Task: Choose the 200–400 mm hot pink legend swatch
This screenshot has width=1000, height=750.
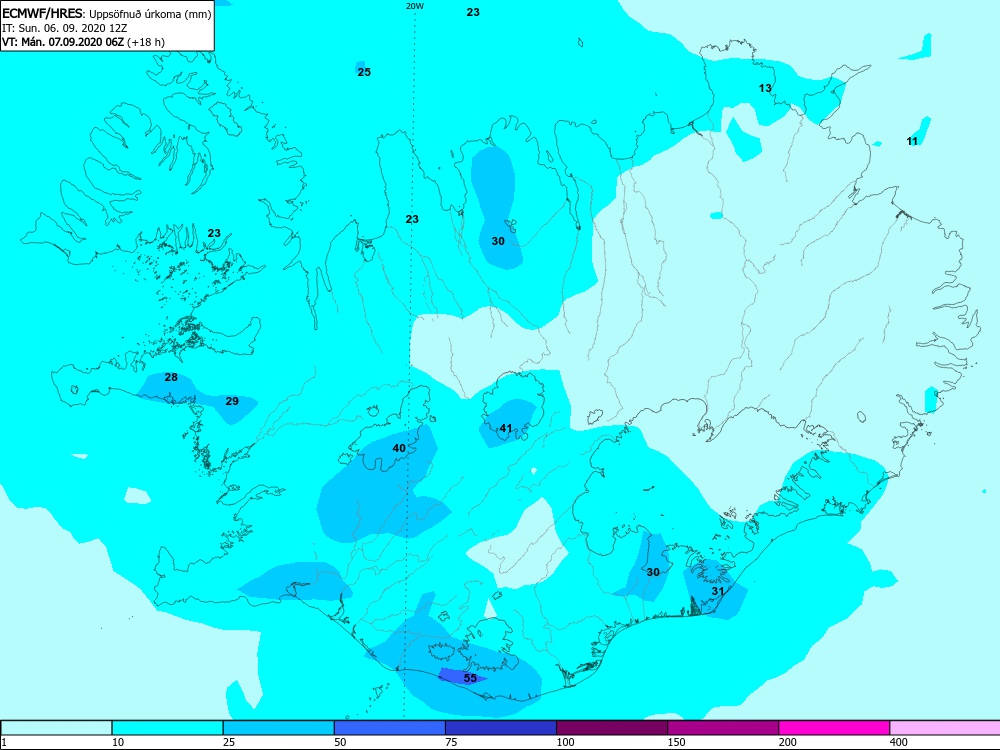Action: point(834,728)
